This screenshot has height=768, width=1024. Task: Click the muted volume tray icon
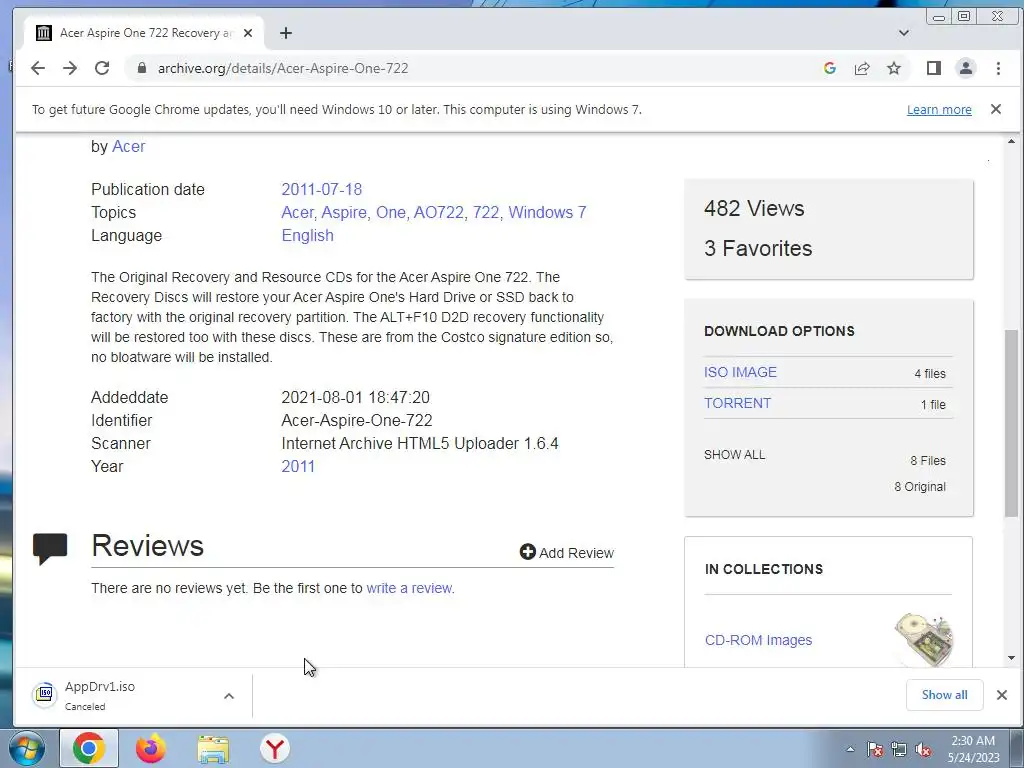click(923, 749)
